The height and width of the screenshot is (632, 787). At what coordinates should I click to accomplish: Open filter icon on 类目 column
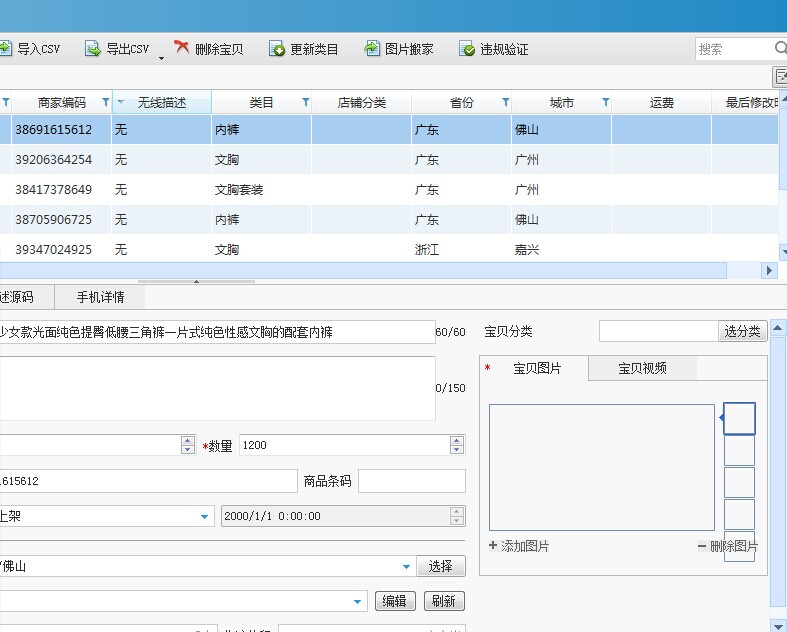pos(305,102)
